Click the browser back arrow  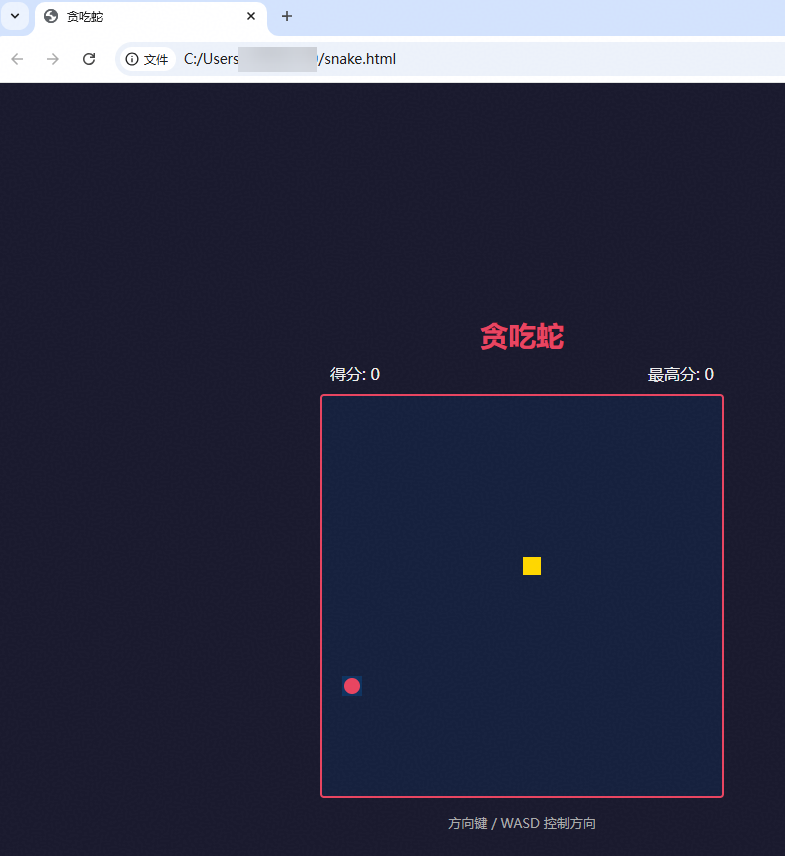point(17,59)
